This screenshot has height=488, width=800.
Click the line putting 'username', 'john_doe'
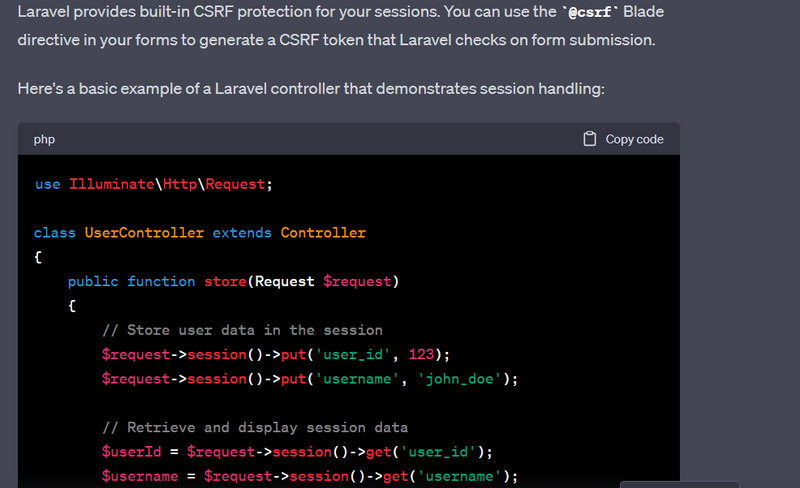pyautogui.click(x=310, y=379)
